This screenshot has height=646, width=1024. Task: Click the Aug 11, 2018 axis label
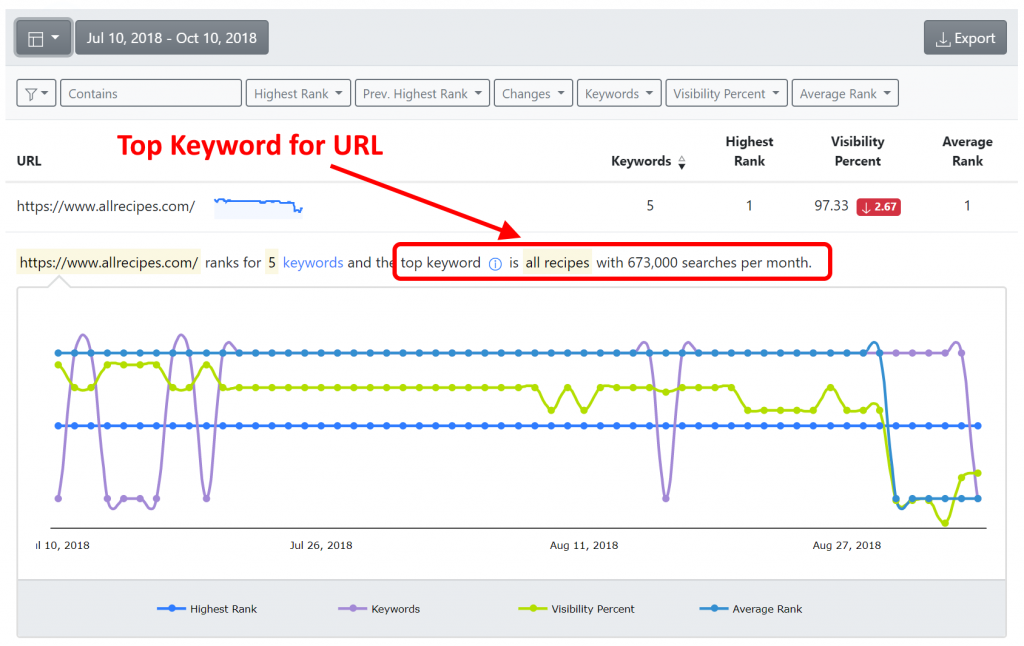click(x=584, y=545)
